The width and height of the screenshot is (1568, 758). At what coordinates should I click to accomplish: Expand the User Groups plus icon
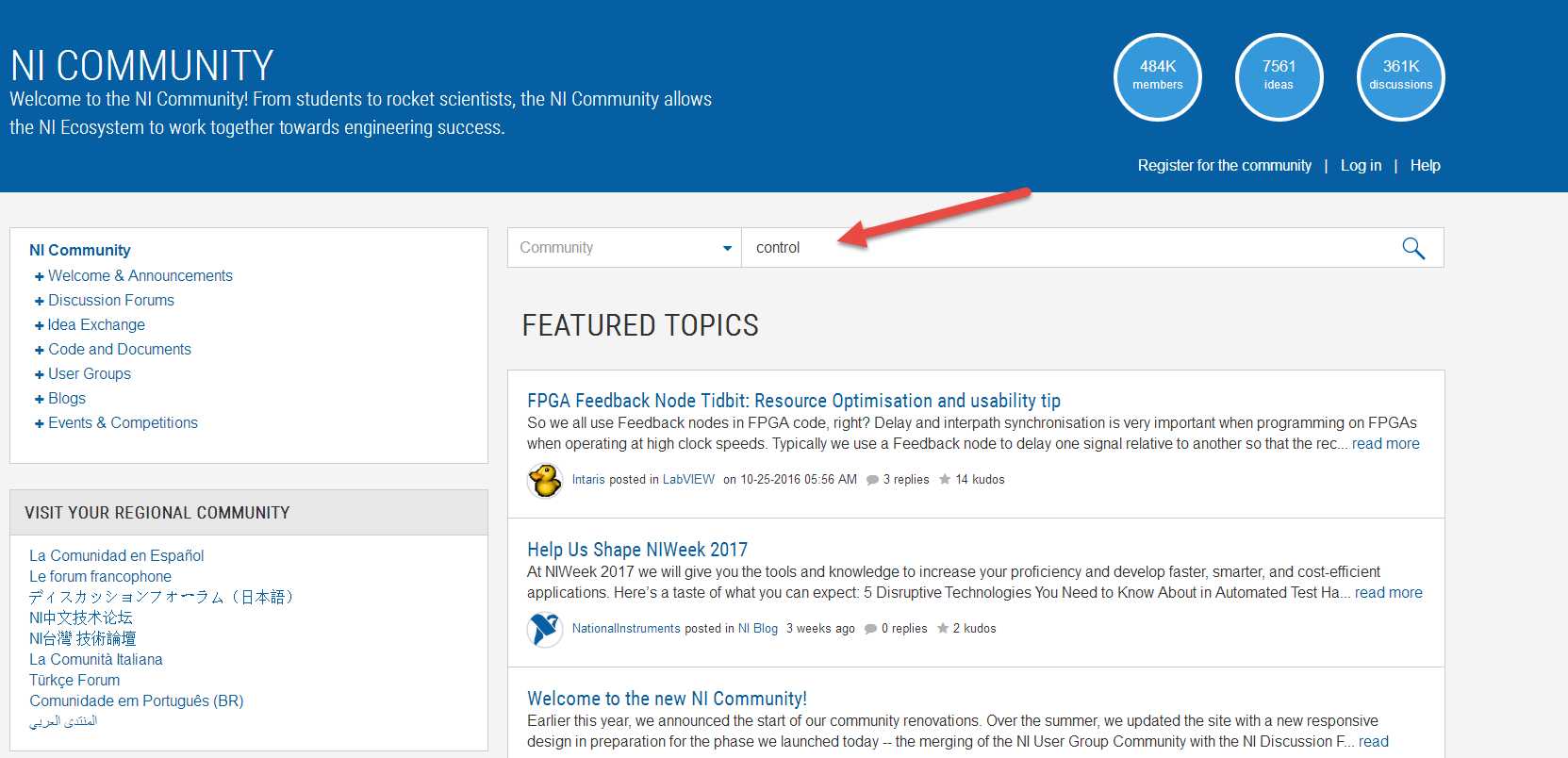pos(39,374)
